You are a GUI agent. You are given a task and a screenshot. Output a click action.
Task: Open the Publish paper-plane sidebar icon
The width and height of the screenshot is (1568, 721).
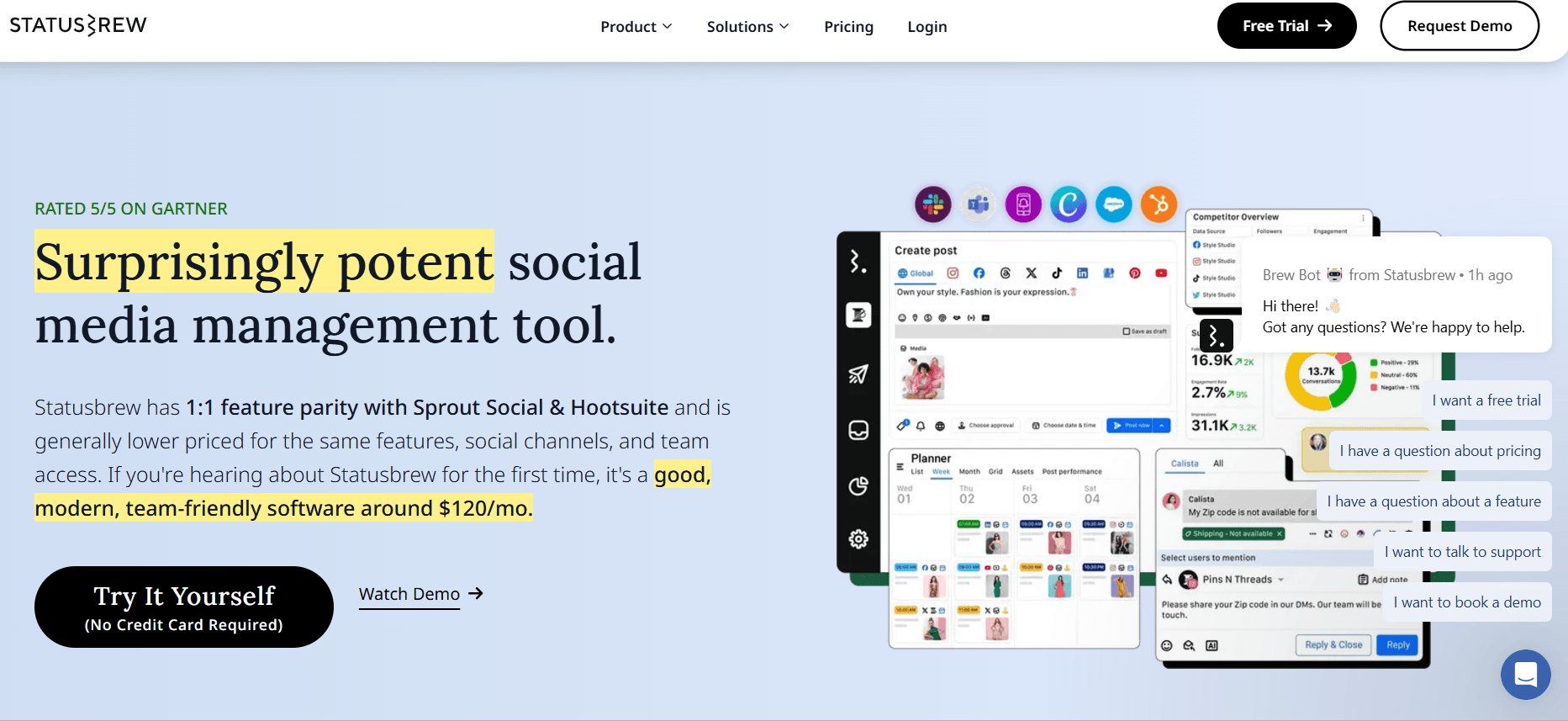[858, 374]
